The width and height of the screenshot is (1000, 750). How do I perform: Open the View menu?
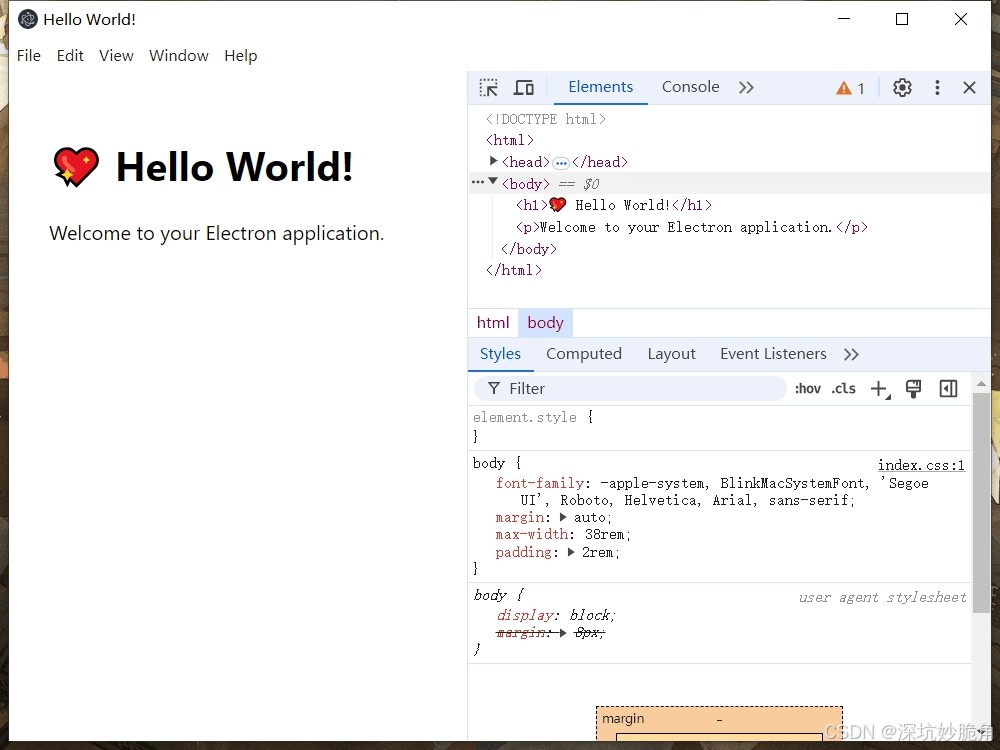tap(116, 56)
